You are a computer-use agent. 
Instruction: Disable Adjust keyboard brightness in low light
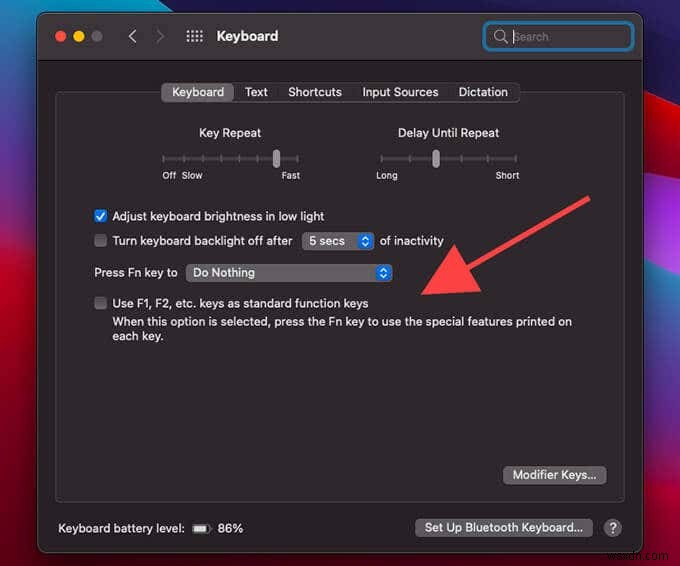click(101, 216)
